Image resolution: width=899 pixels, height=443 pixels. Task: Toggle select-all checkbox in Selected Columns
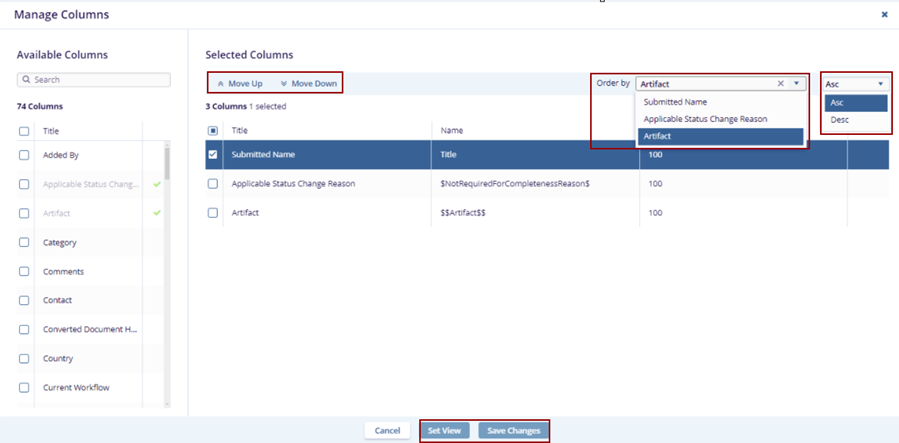click(x=213, y=130)
